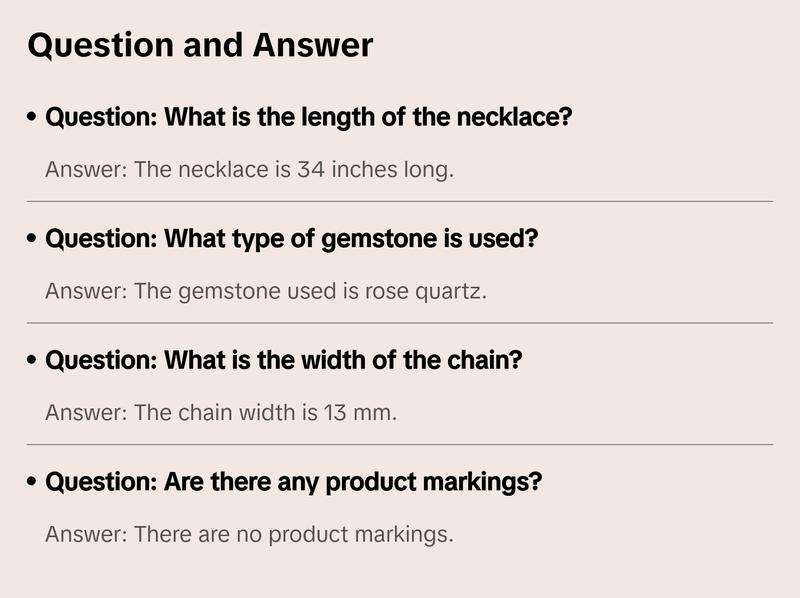Click the bullet beside the chain width question

[x=33, y=361]
